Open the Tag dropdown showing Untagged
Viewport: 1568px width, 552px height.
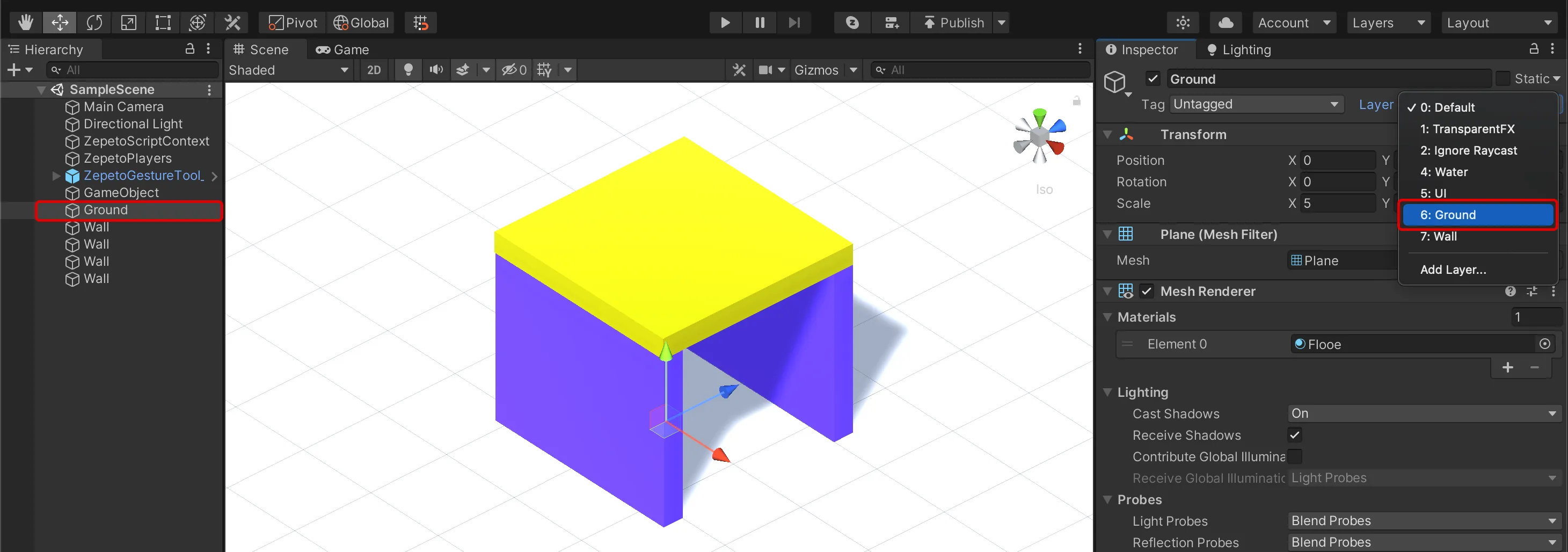(1256, 104)
